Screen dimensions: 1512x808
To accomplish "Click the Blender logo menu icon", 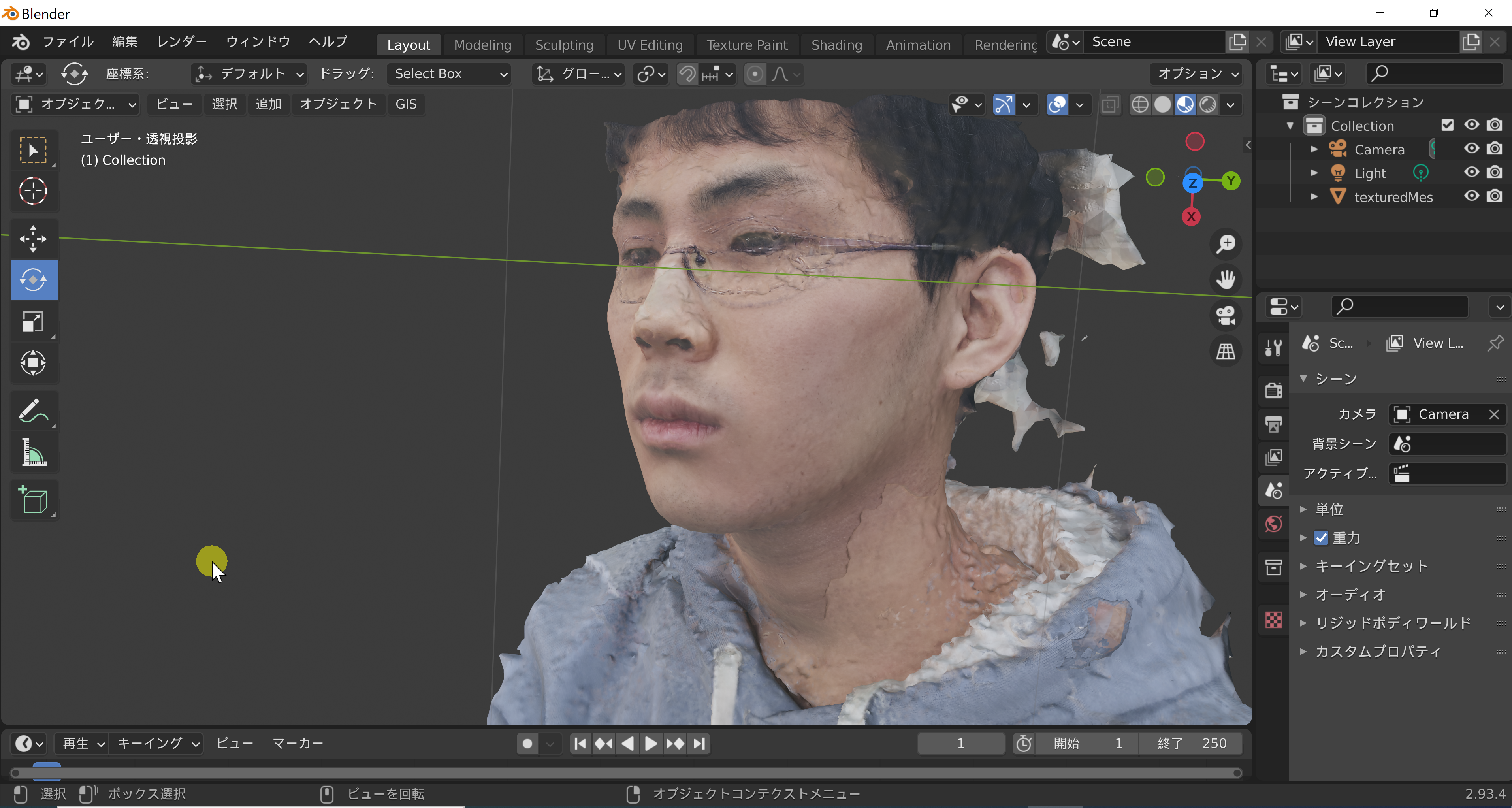I will click(x=21, y=41).
